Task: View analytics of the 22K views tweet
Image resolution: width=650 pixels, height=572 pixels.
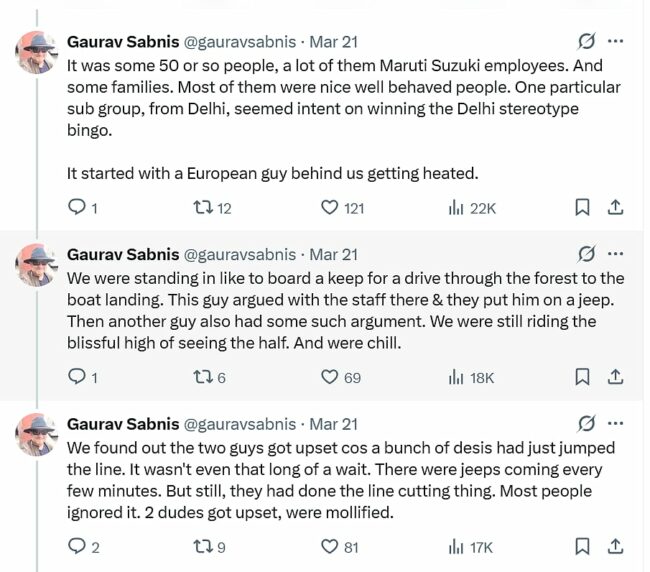Action: tap(457, 208)
